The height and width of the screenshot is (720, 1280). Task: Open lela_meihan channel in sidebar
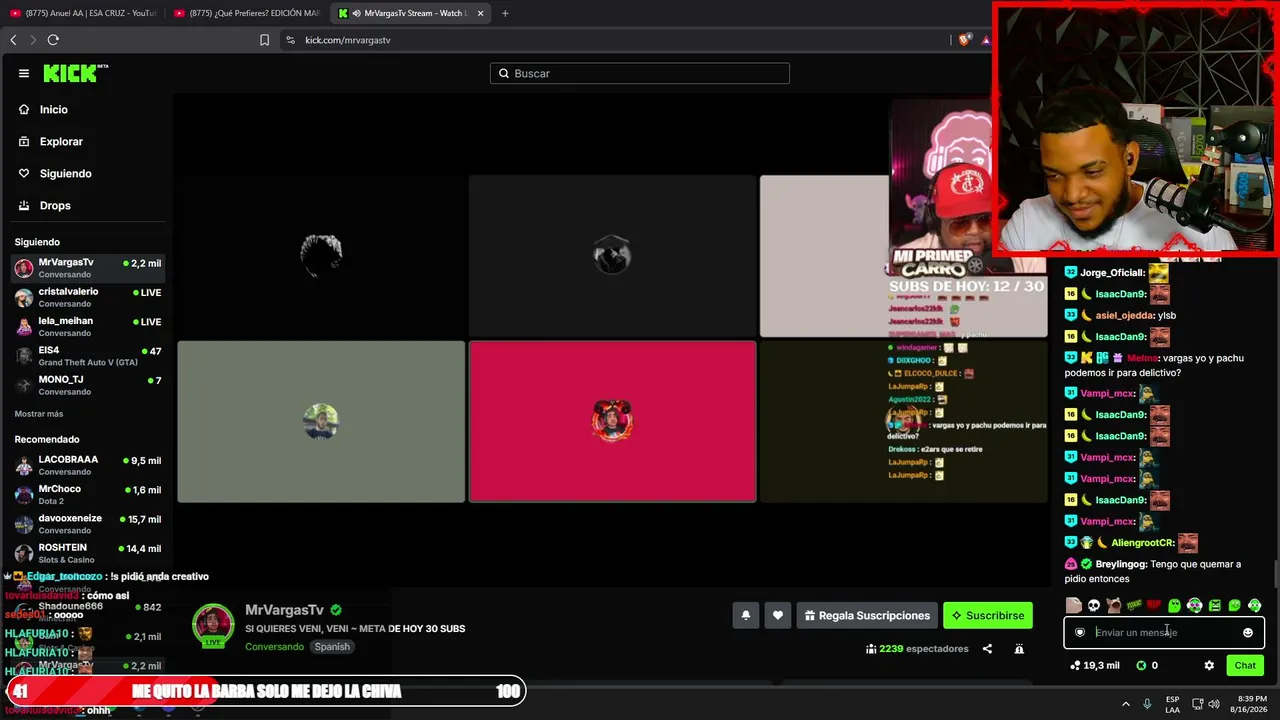click(x=87, y=326)
